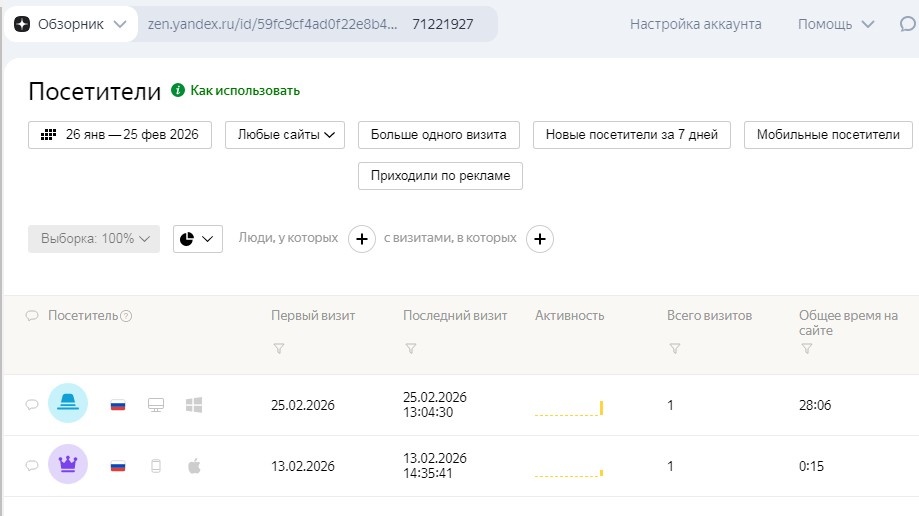Open the filter under Первый визит

279,348
